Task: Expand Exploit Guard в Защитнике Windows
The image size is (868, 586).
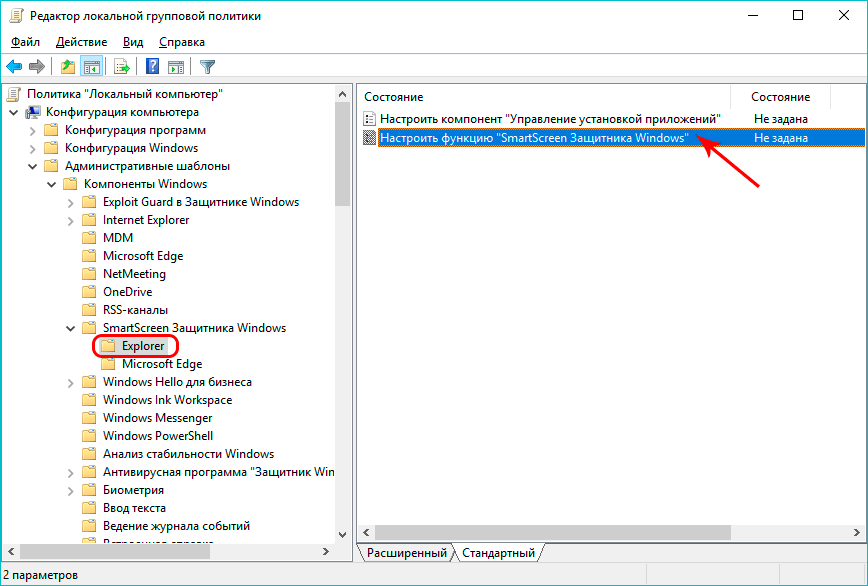Action: [70, 203]
